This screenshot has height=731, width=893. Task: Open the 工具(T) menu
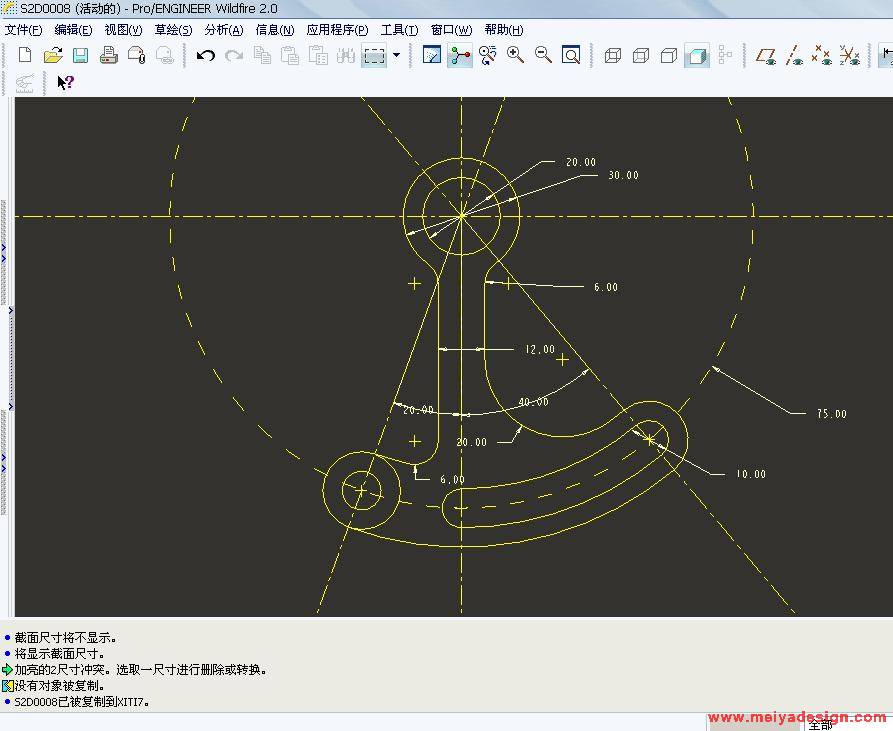pyautogui.click(x=399, y=30)
